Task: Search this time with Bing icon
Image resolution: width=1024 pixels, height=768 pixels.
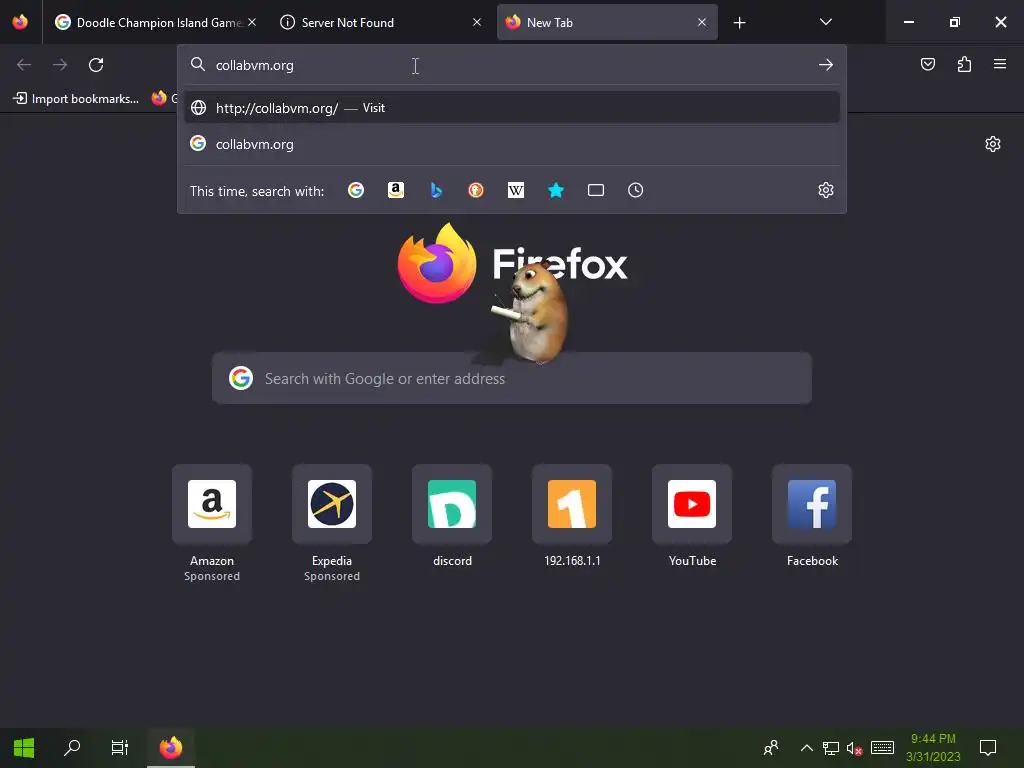Action: (436, 190)
